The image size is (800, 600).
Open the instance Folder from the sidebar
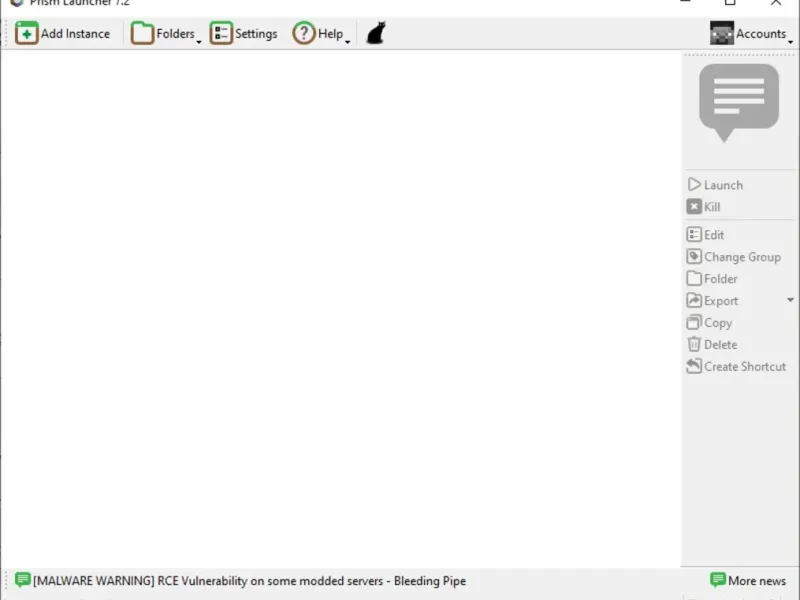pyautogui.click(x=712, y=279)
